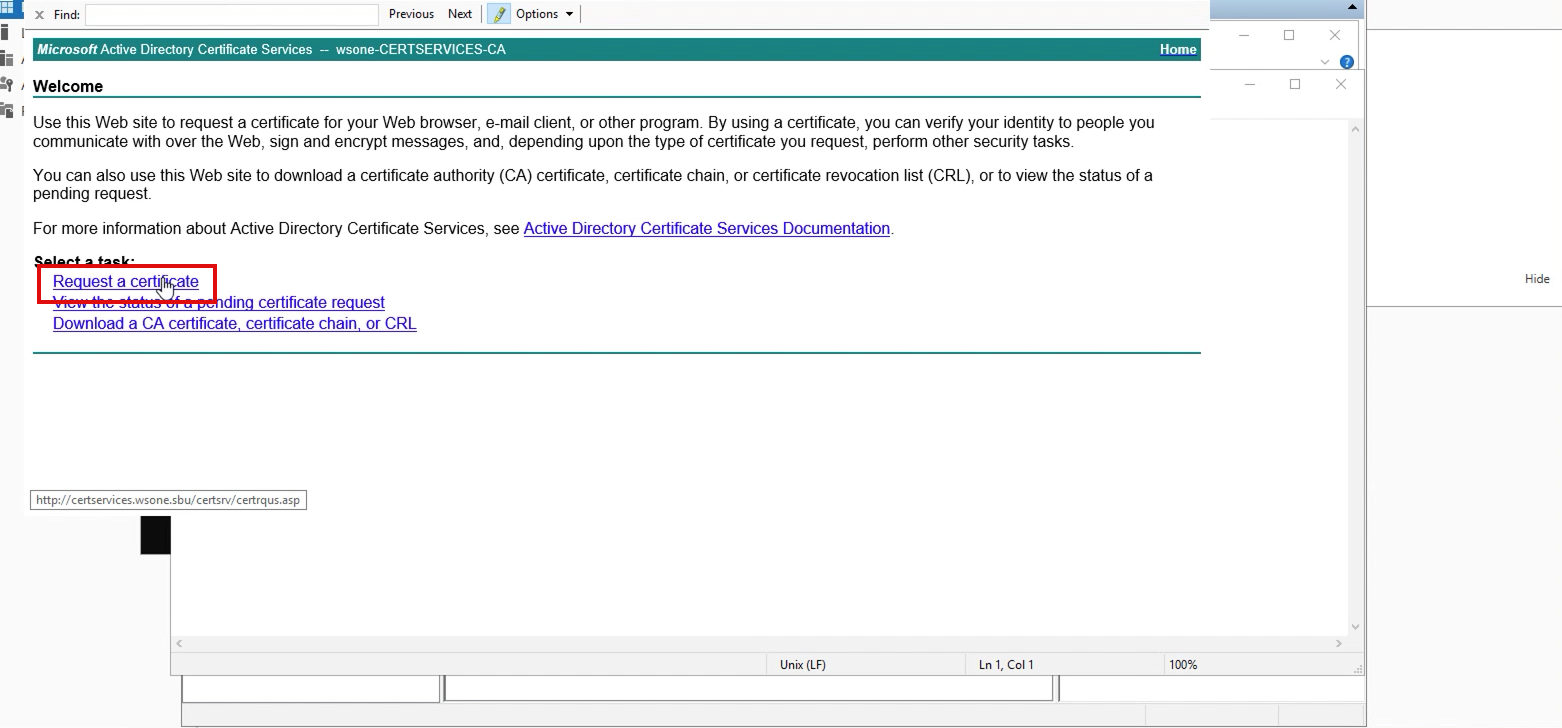
Task: Open the Options dropdown in Find bar
Action: click(x=545, y=14)
